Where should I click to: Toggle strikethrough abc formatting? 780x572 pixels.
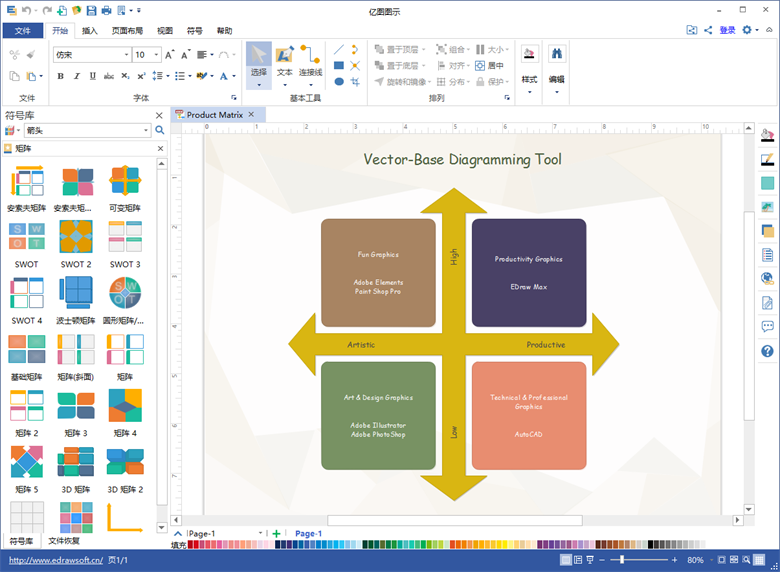coord(109,76)
